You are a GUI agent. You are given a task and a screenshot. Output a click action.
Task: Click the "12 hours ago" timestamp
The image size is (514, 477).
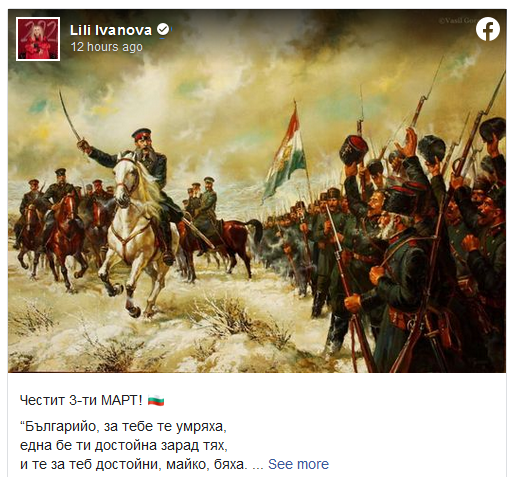(106, 47)
